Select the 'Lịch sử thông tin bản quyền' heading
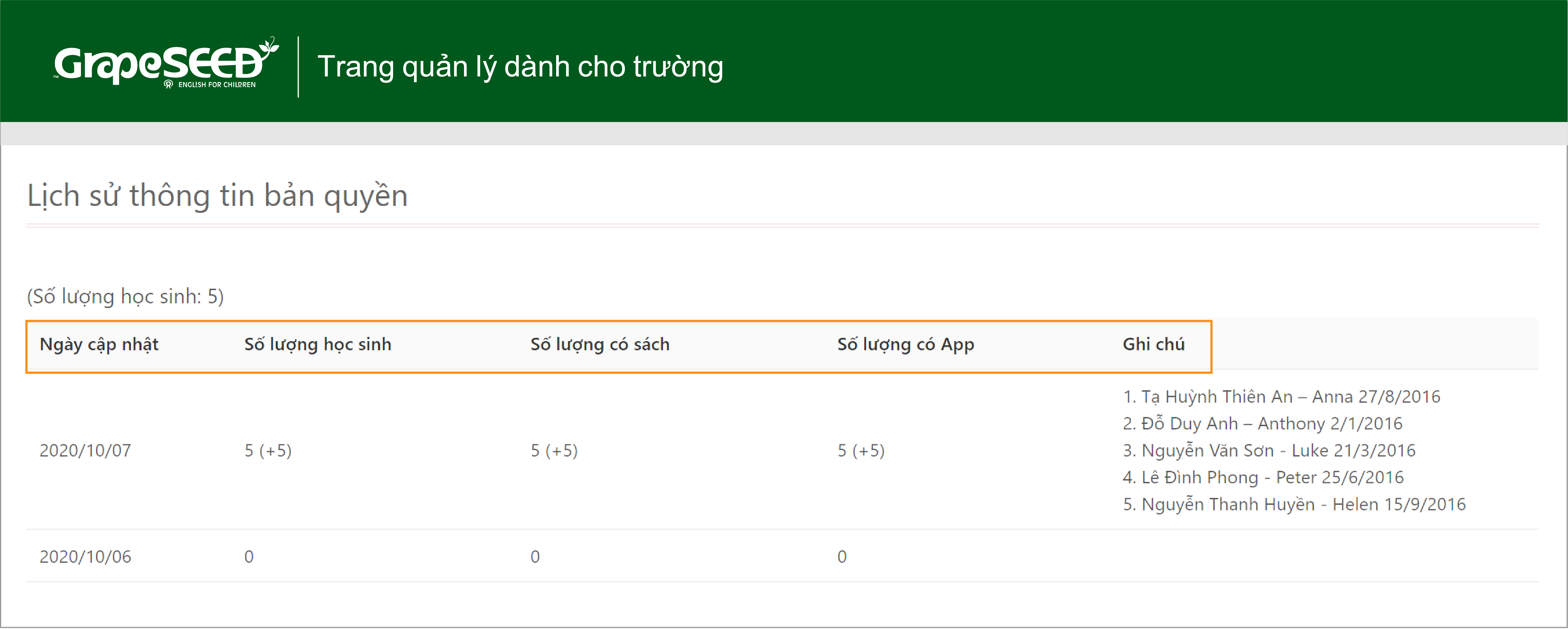This screenshot has width=1568, height=629. pyautogui.click(x=217, y=196)
